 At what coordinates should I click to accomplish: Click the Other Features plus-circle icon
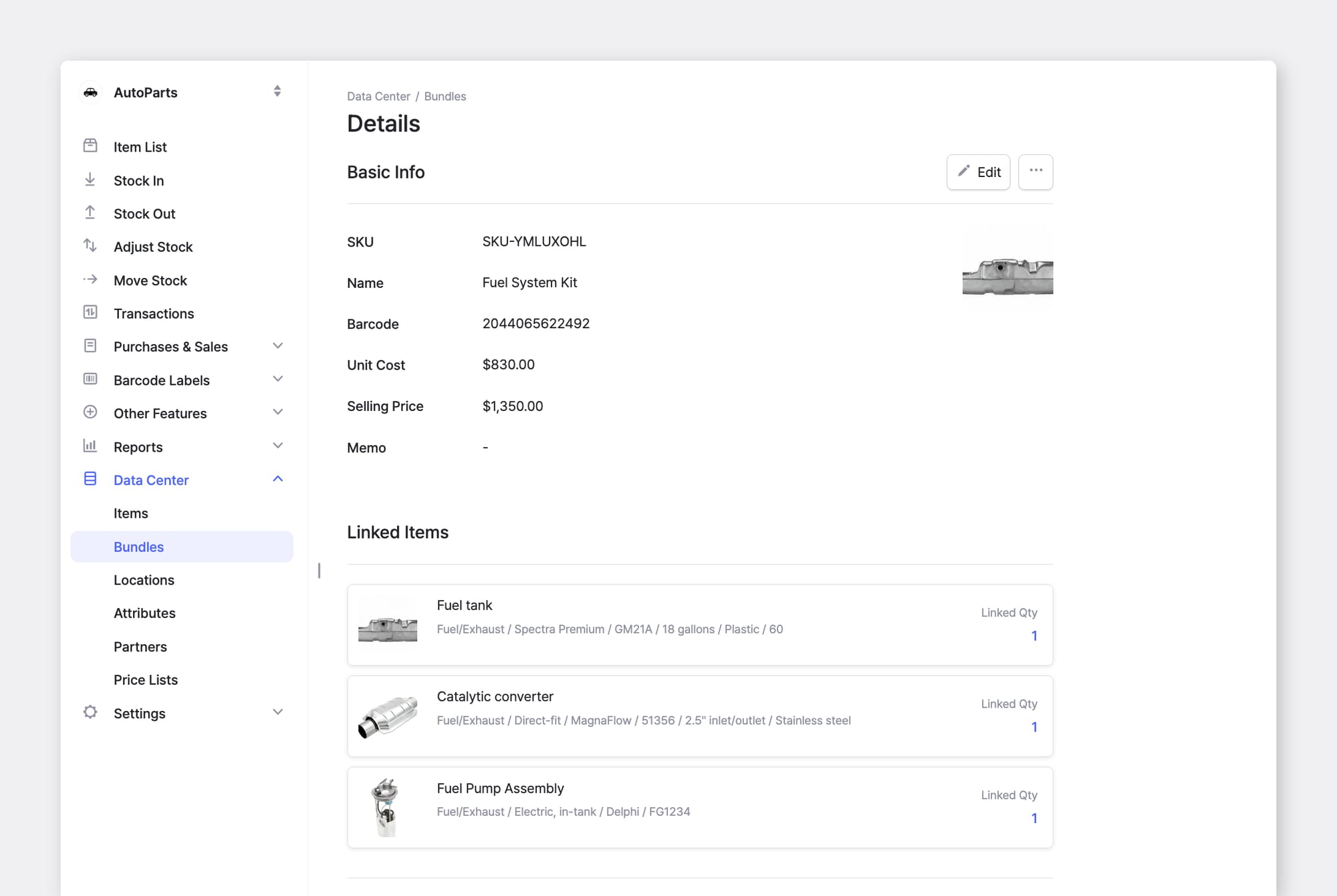tap(90, 412)
